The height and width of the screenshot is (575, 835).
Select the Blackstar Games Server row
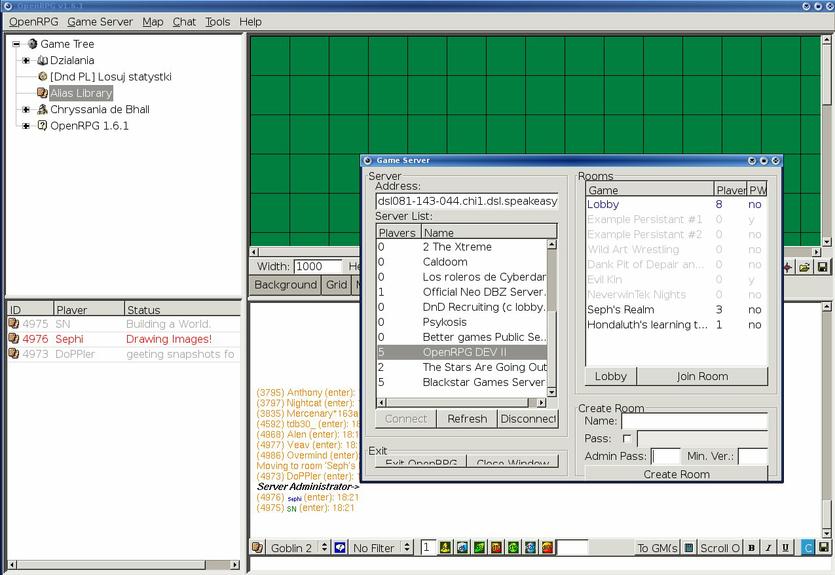click(x=461, y=382)
